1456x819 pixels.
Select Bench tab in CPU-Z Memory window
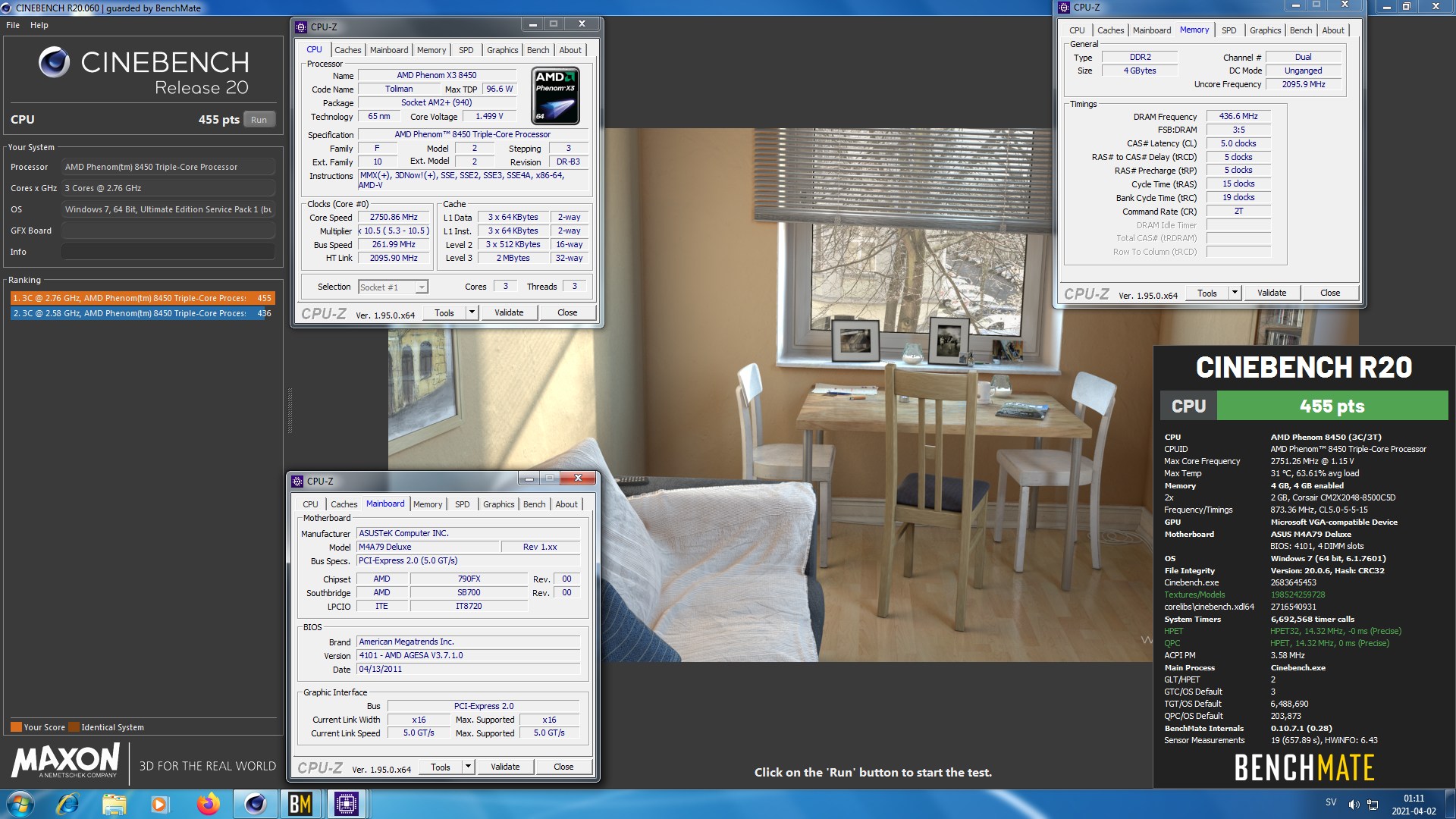click(1301, 30)
